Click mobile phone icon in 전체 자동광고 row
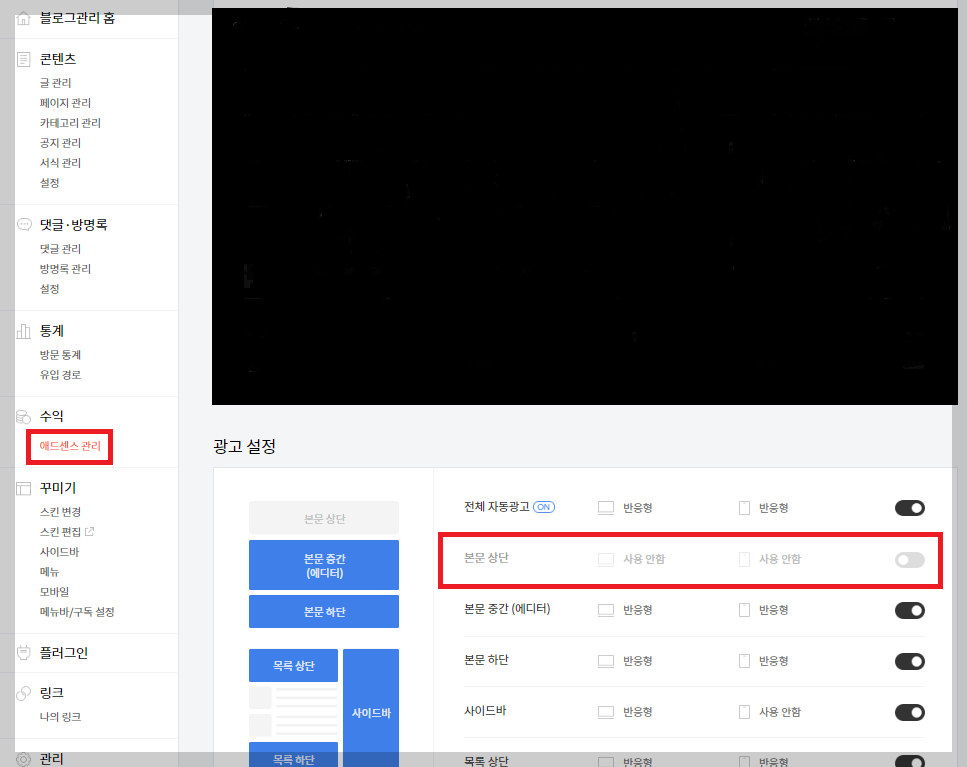Screen dimensions: 967x767 744,508
